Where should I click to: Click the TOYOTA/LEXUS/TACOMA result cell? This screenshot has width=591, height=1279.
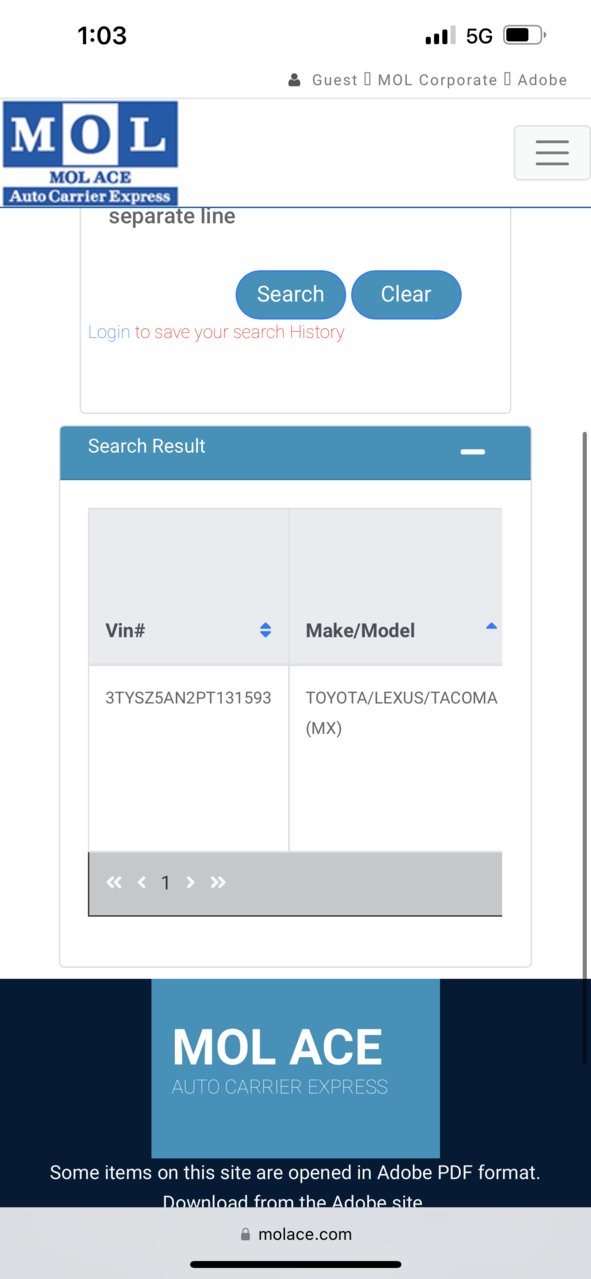(395, 758)
